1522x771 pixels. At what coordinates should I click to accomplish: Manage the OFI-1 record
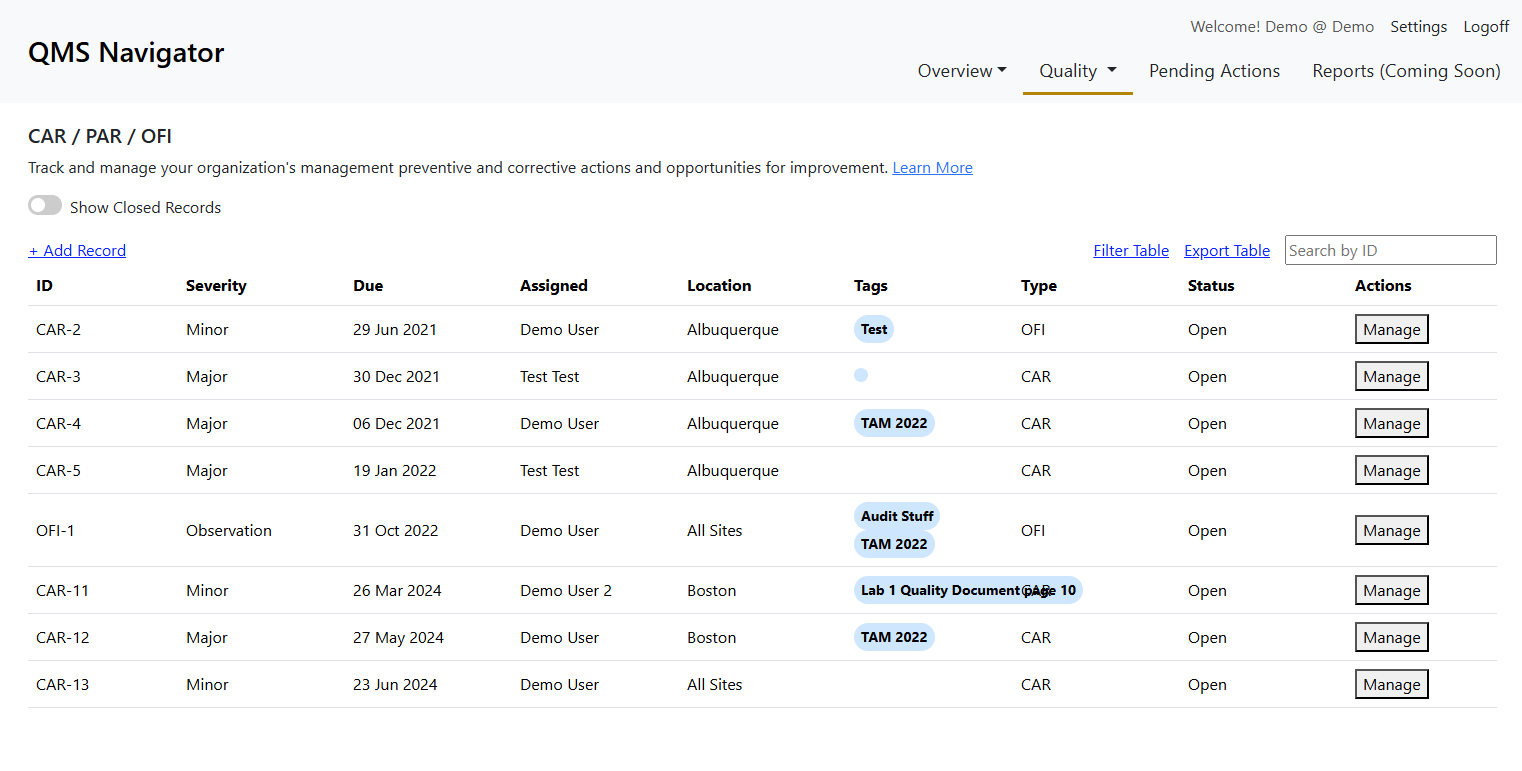pos(1391,531)
